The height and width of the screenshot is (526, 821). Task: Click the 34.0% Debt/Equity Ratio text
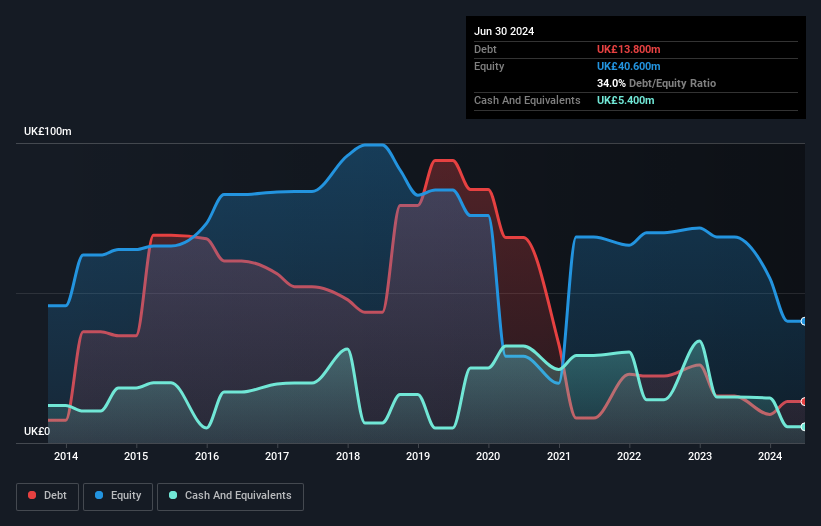tap(656, 83)
